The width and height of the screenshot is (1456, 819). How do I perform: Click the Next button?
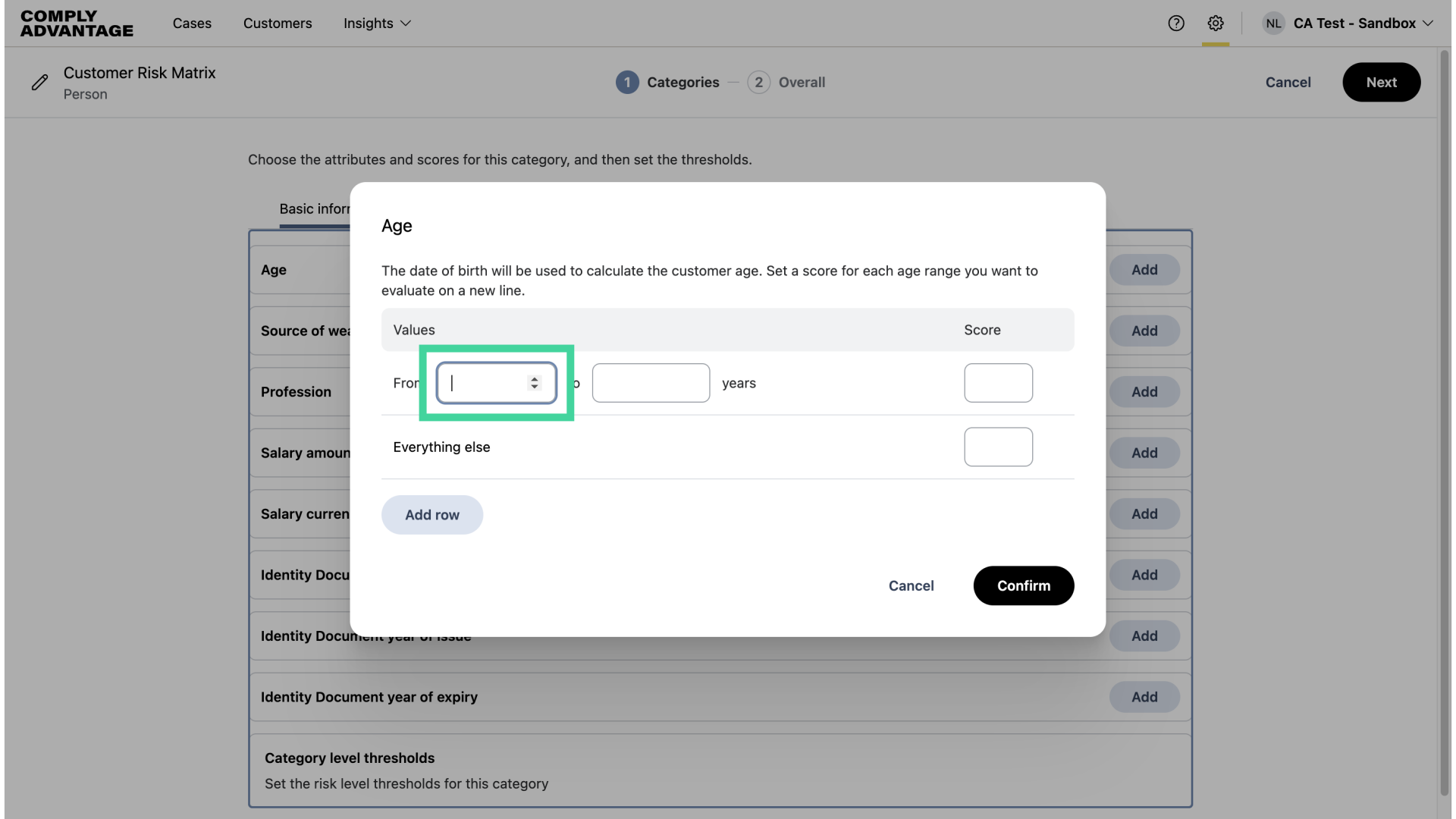1381,82
